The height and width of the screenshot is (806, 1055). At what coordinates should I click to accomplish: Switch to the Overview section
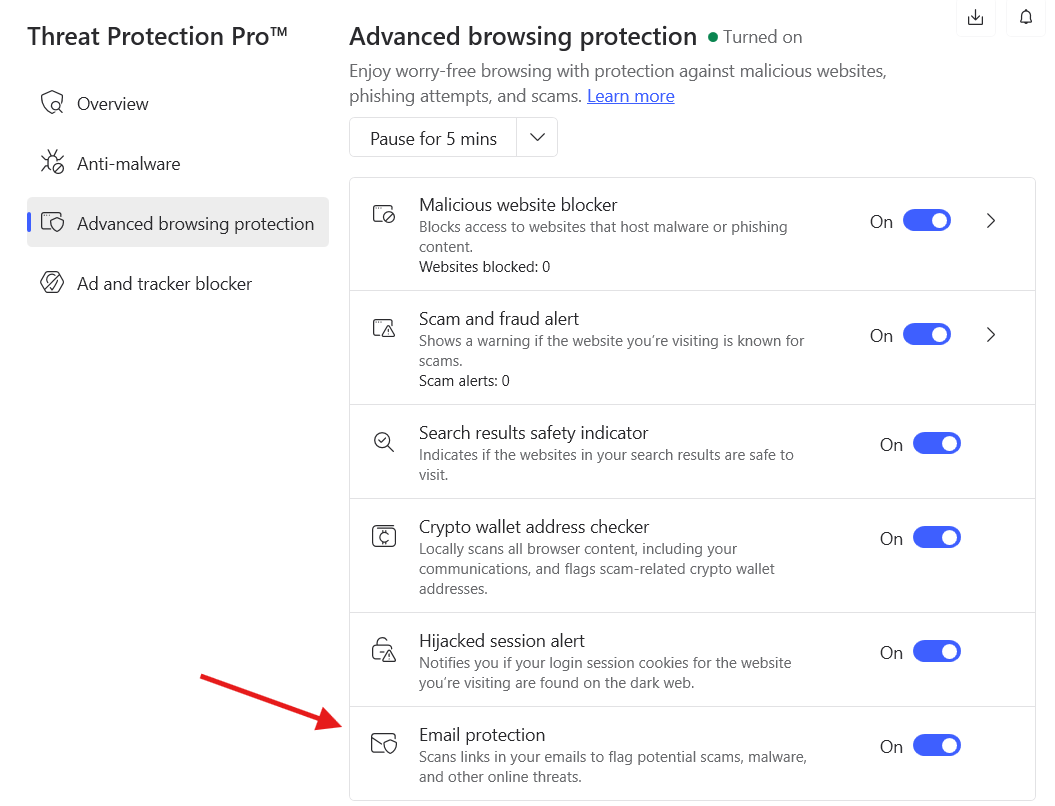click(x=113, y=103)
